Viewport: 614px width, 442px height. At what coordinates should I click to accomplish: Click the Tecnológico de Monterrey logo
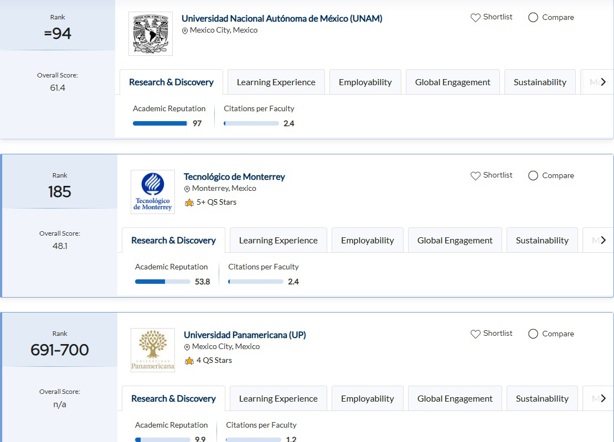tap(153, 192)
